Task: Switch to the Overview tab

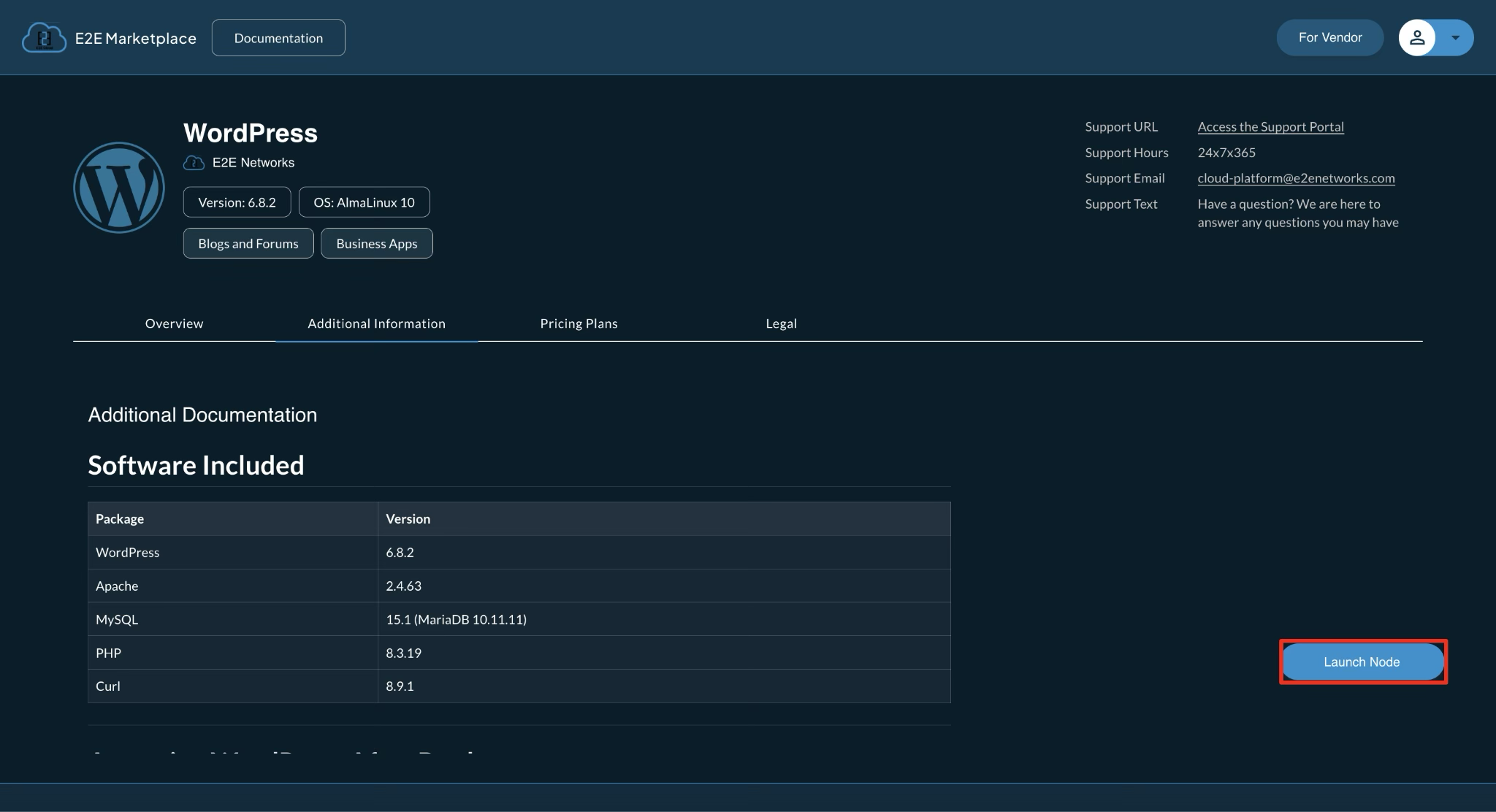Action: (x=174, y=323)
